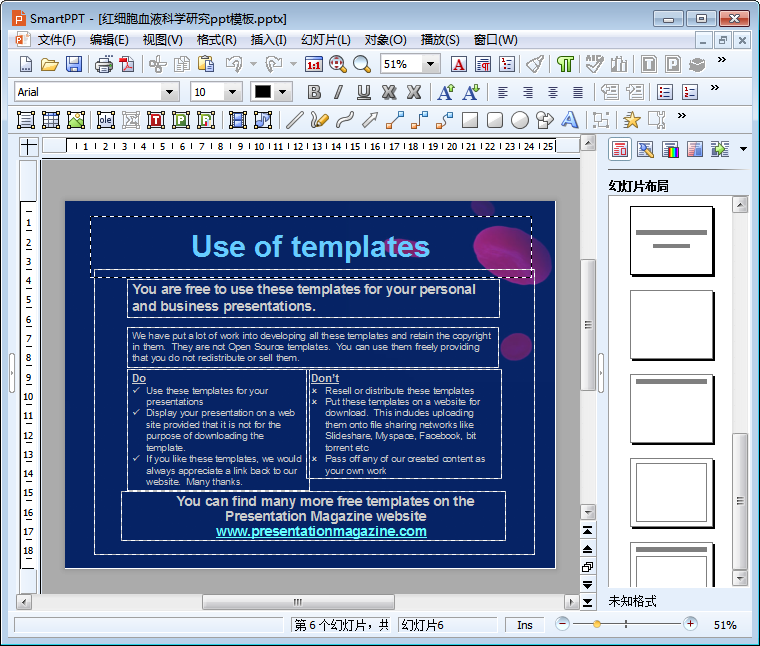760x646 pixels.
Task: Select the blank slide layout thumbnail
Action: (671, 324)
